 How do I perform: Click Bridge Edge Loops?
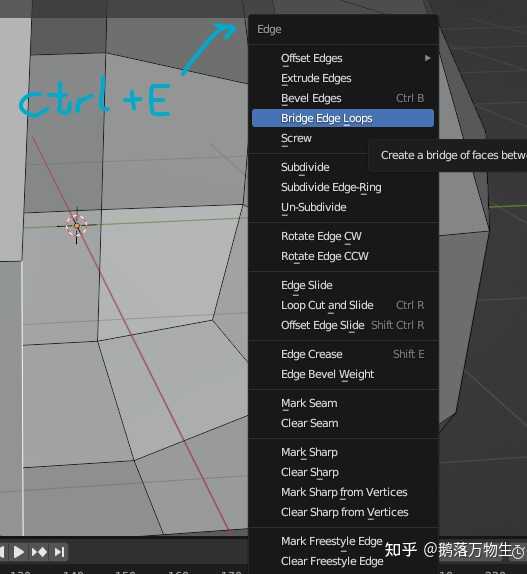[343, 118]
